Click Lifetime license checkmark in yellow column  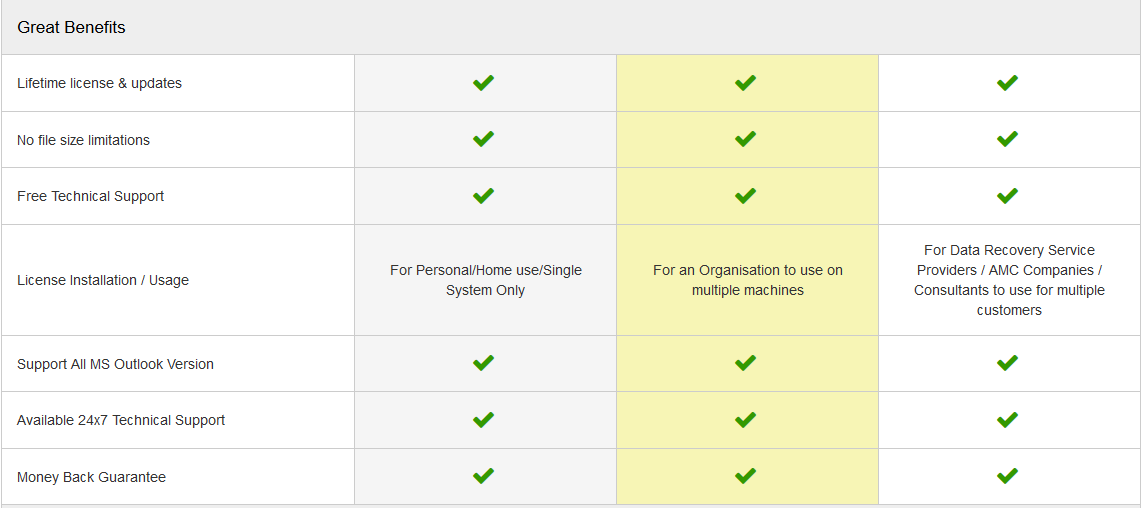coord(745,83)
